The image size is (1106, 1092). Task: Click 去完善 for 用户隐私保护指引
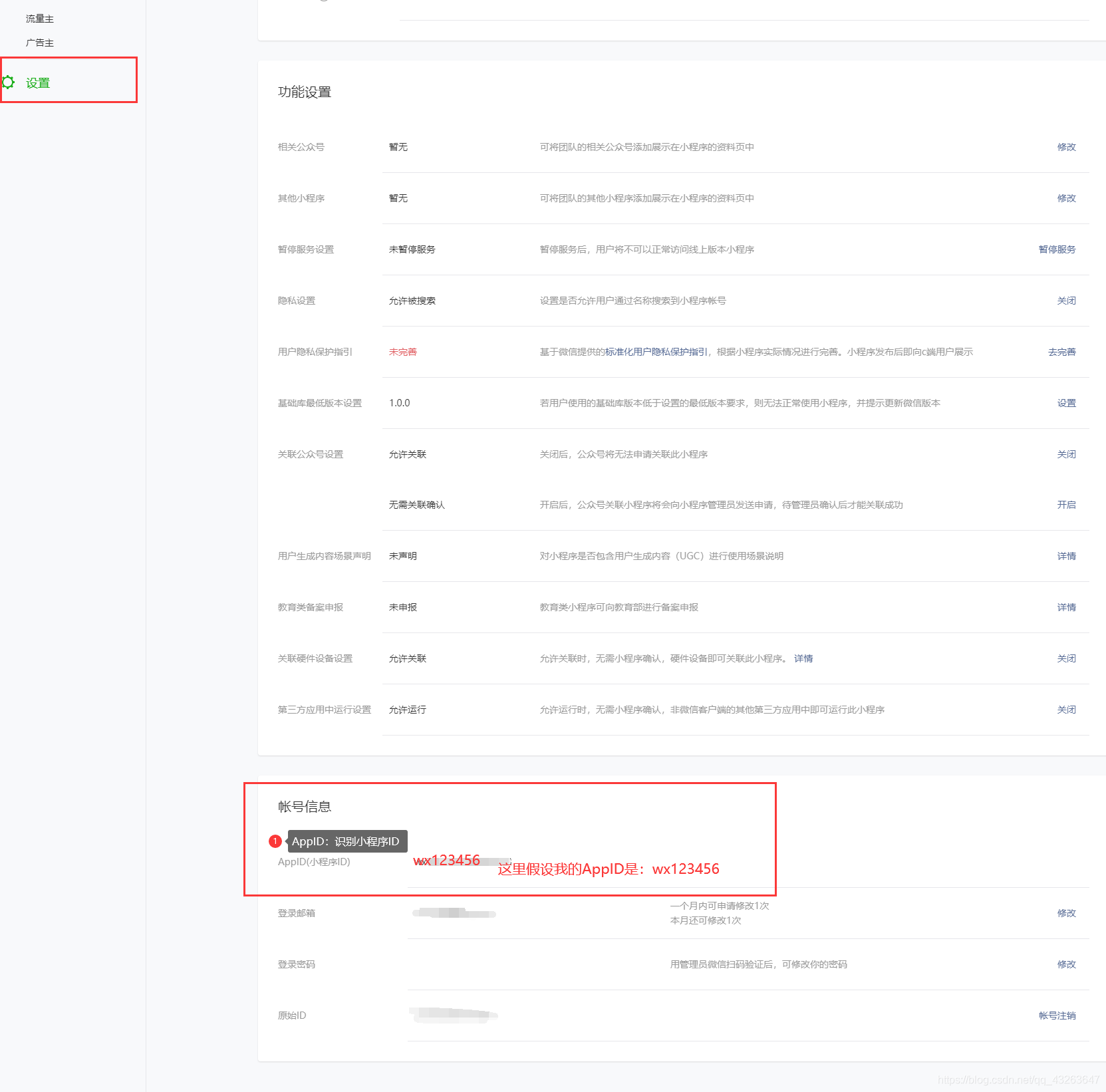[1061, 352]
